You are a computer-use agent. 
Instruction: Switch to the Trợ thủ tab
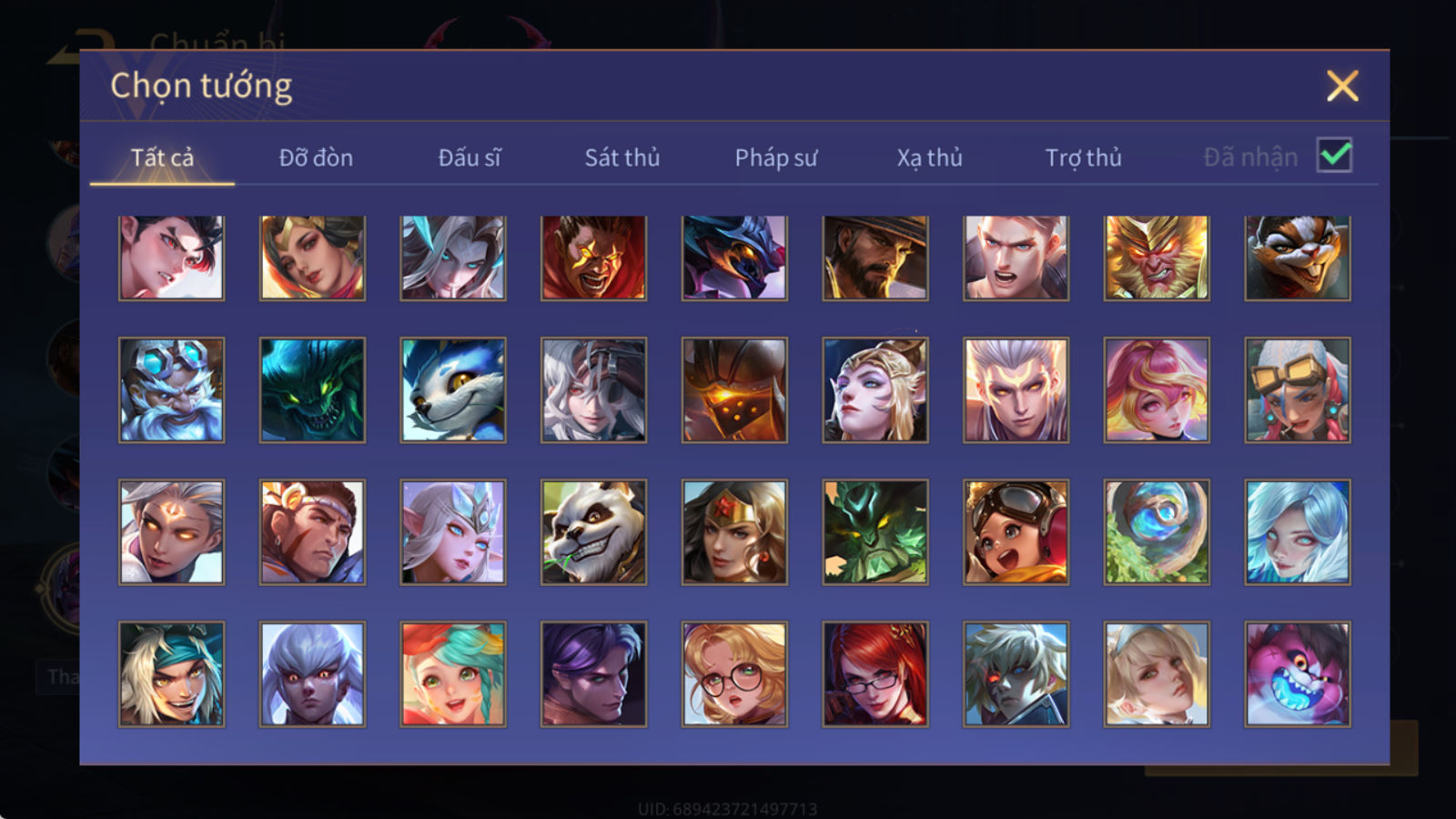(x=1083, y=157)
